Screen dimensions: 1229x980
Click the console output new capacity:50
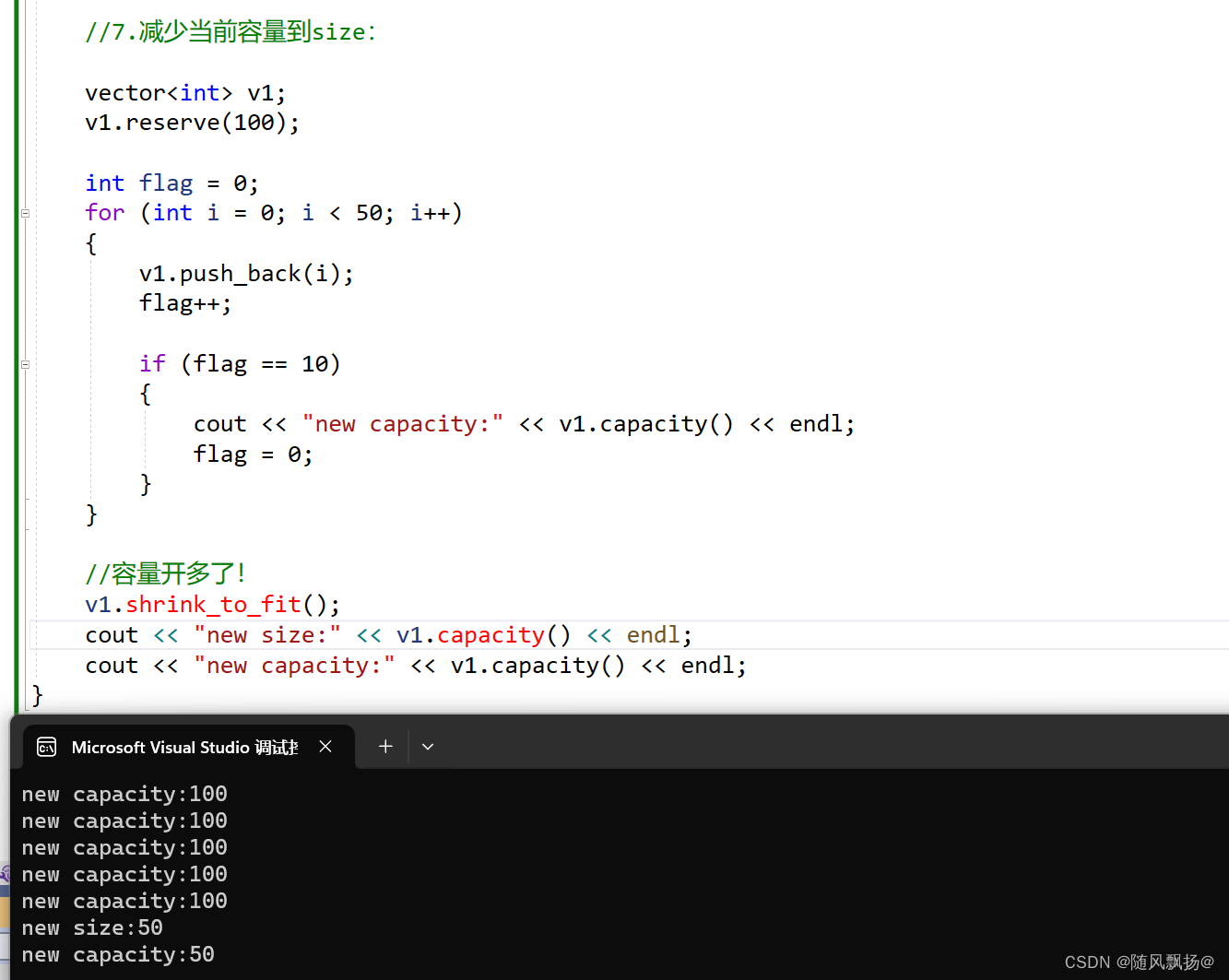(x=118, y=955)
